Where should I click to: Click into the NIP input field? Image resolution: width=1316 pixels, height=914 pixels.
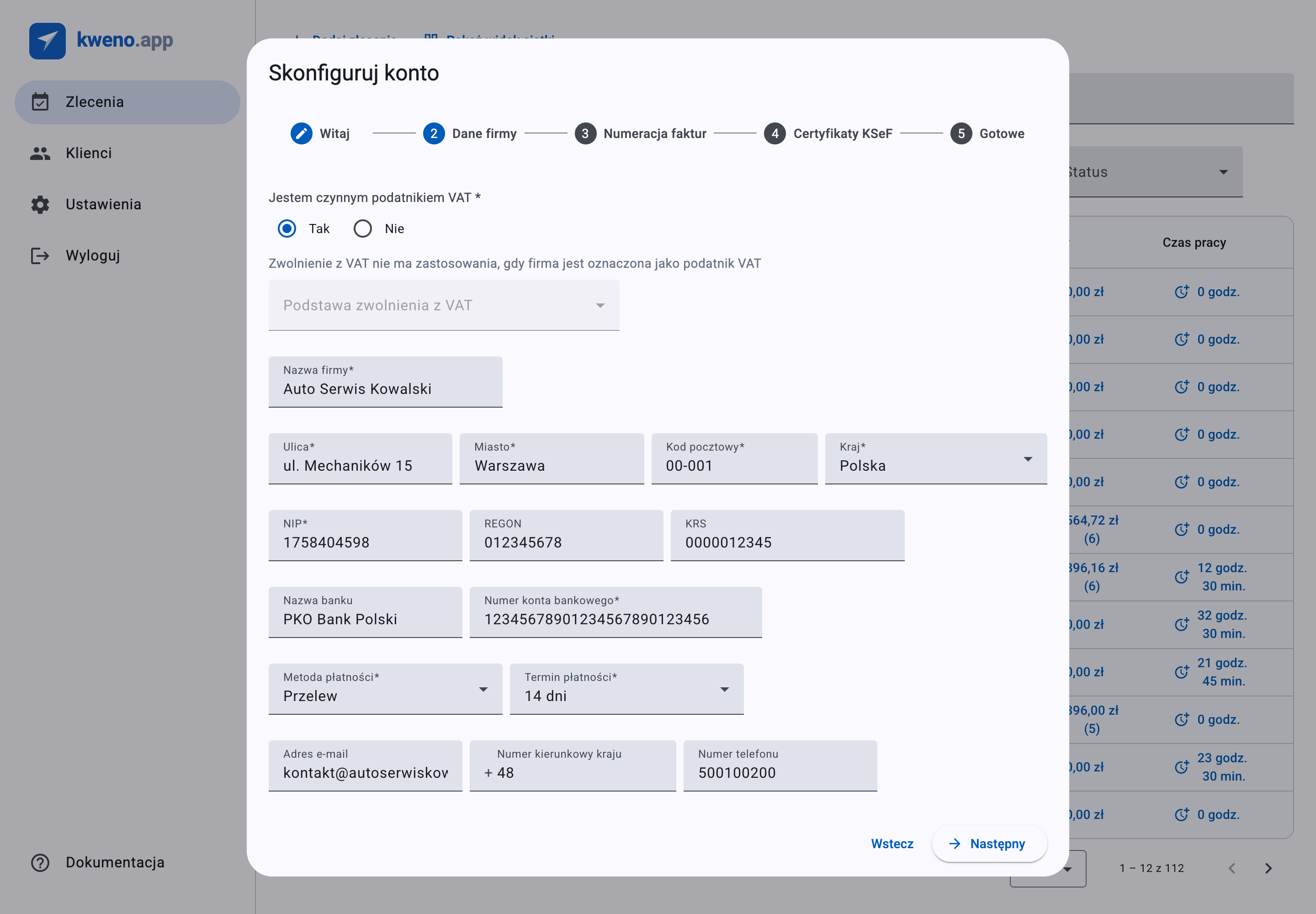pos(366,536)
